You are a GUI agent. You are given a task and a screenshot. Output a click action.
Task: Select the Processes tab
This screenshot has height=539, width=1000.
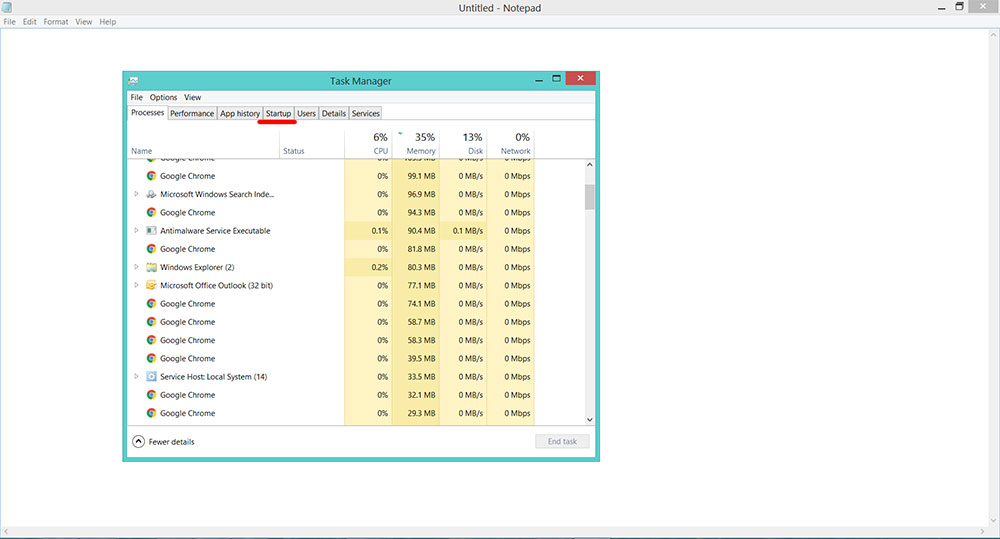tap(147, 113)
